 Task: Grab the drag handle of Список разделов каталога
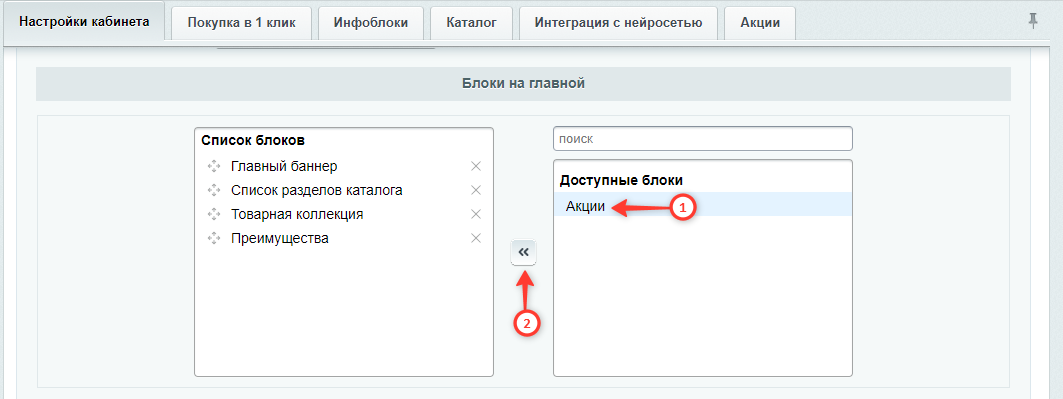[x=214, y=190]
